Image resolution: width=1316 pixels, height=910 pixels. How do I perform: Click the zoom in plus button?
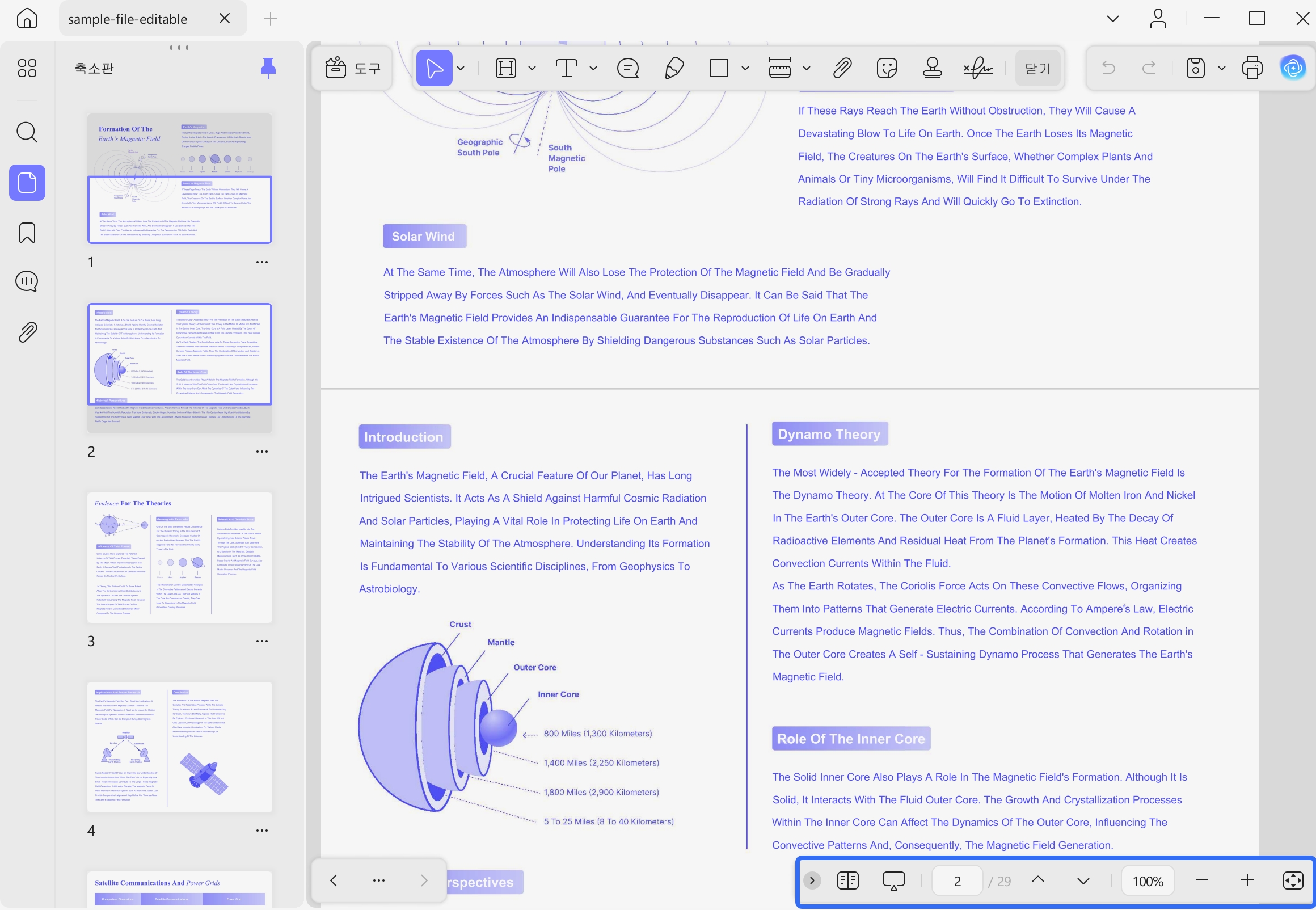[1246, 880]
